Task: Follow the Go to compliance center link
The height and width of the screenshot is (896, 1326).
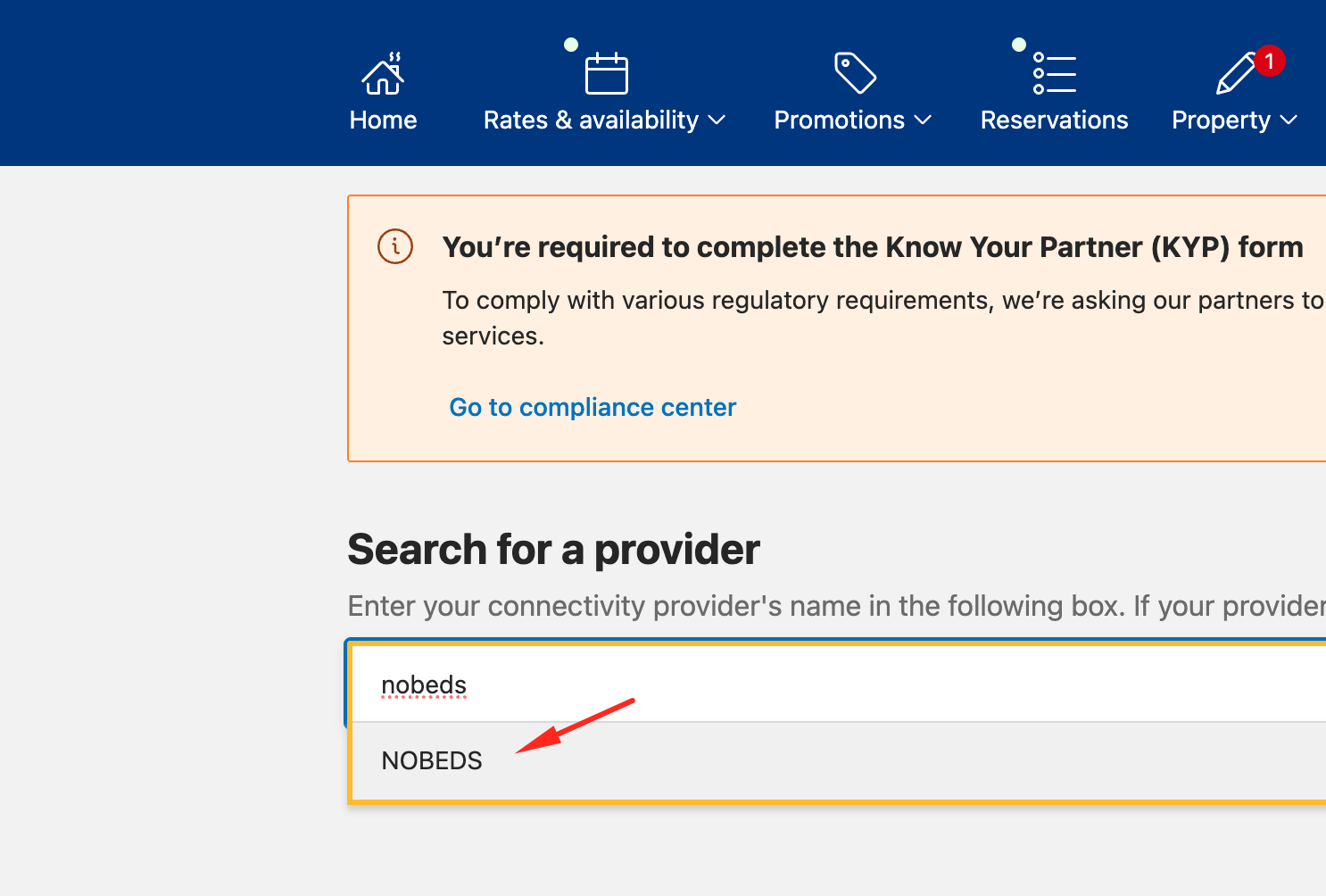Action: (x=593, y=407)
